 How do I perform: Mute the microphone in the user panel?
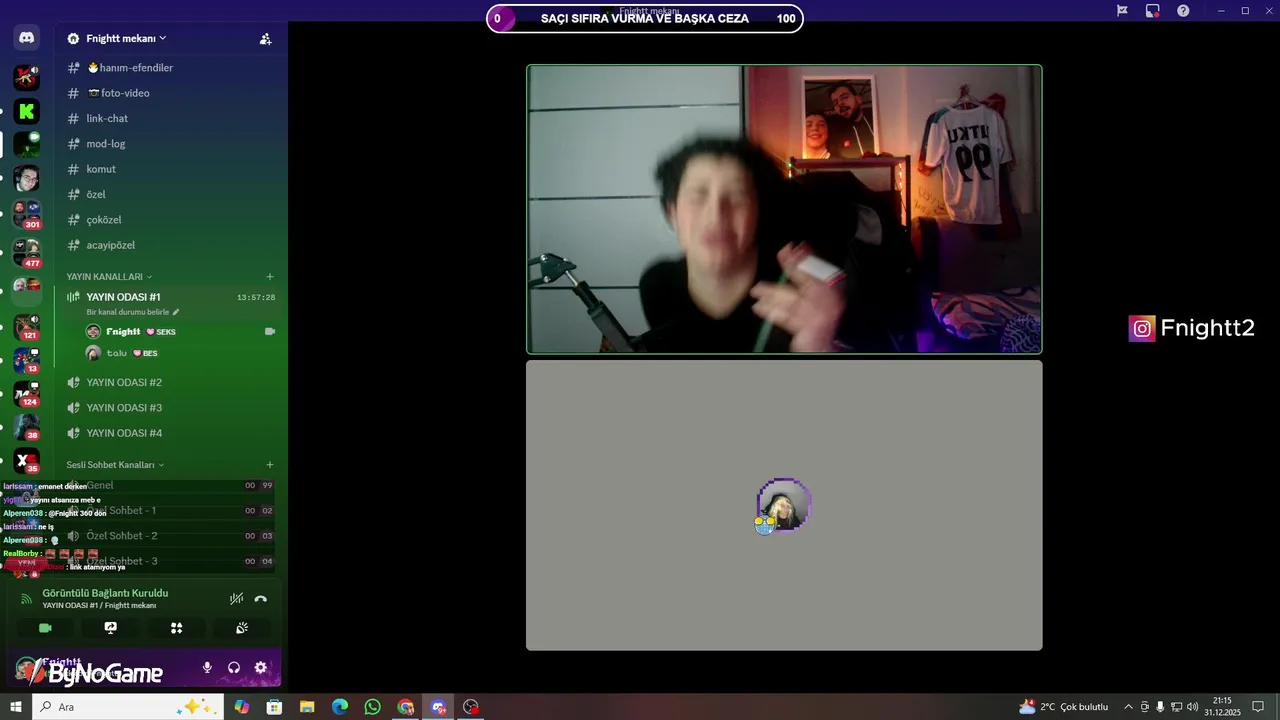(207, 668)
